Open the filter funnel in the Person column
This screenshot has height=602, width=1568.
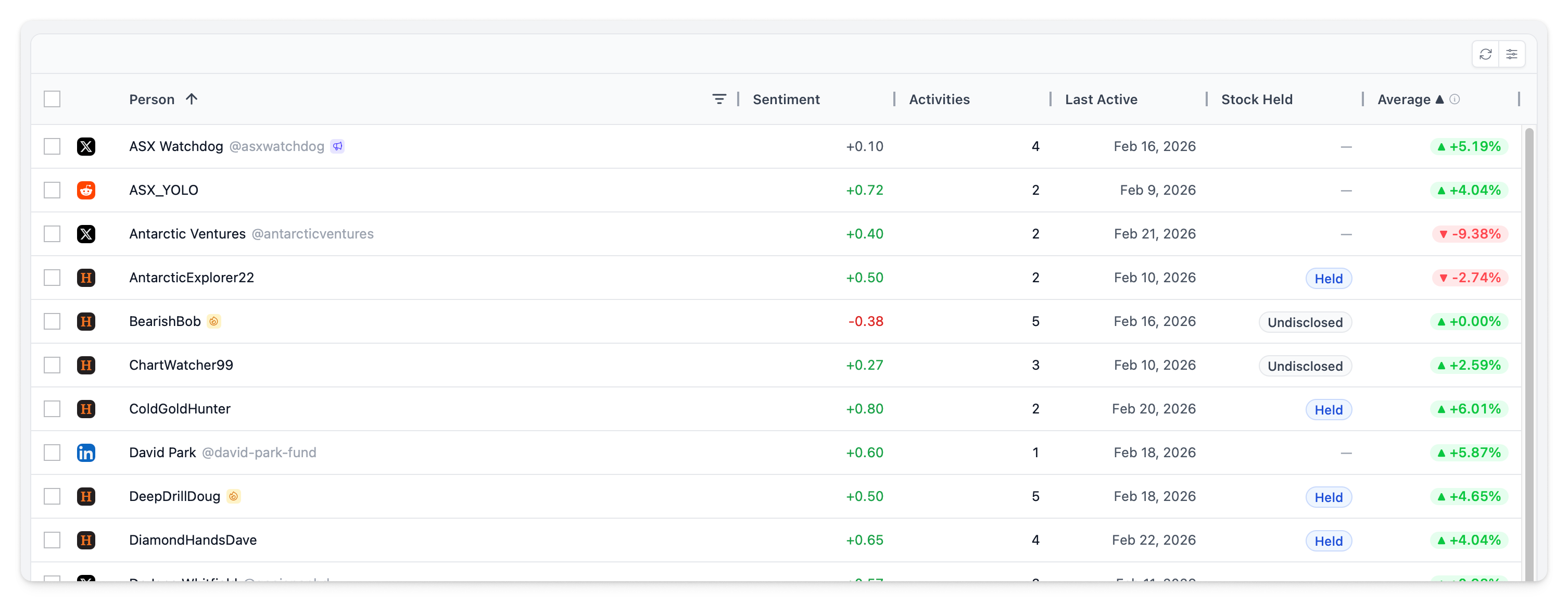[719, 98]
